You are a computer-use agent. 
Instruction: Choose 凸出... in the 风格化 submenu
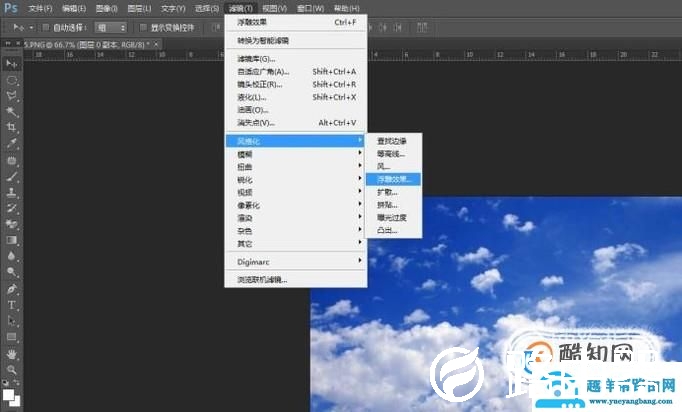tap(394, 230)
